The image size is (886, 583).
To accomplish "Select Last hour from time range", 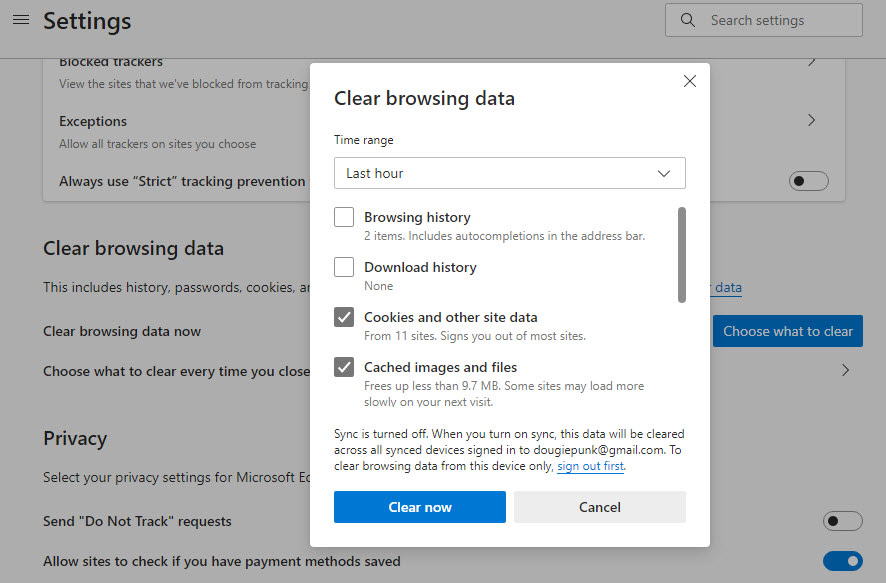I will tap(510, 173).
